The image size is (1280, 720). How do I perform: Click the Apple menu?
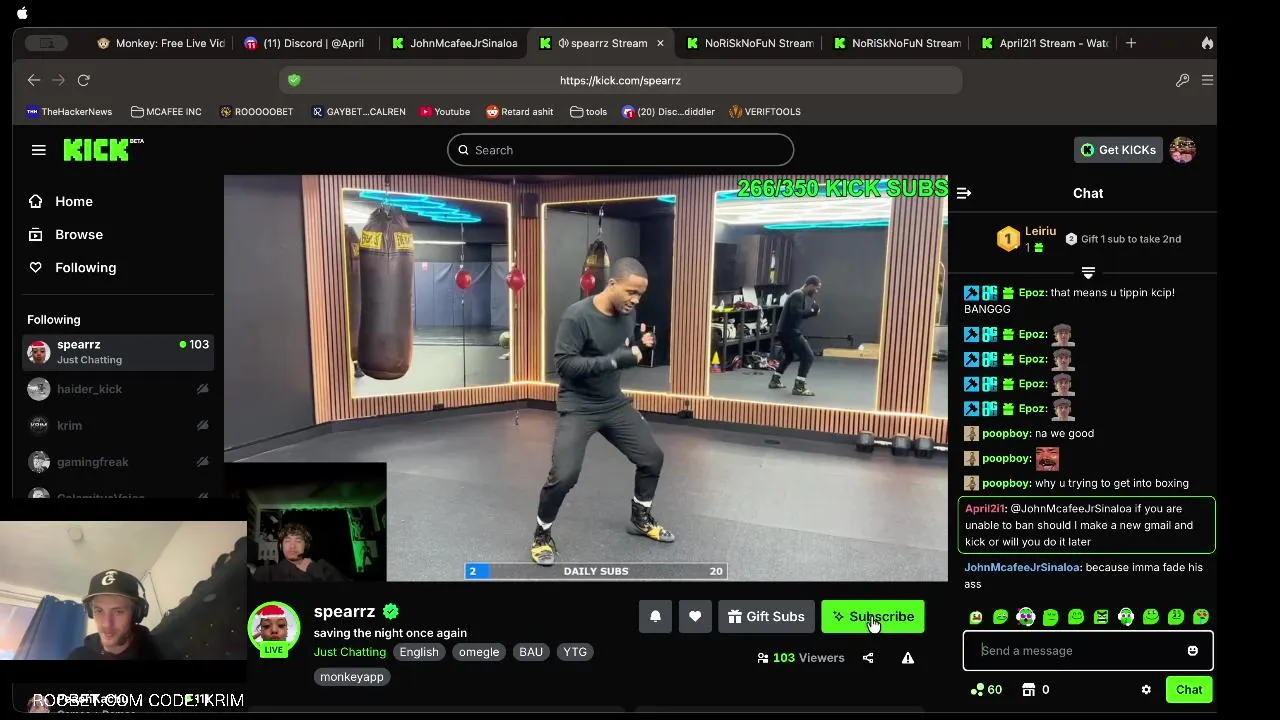click(x=22, y=13)
